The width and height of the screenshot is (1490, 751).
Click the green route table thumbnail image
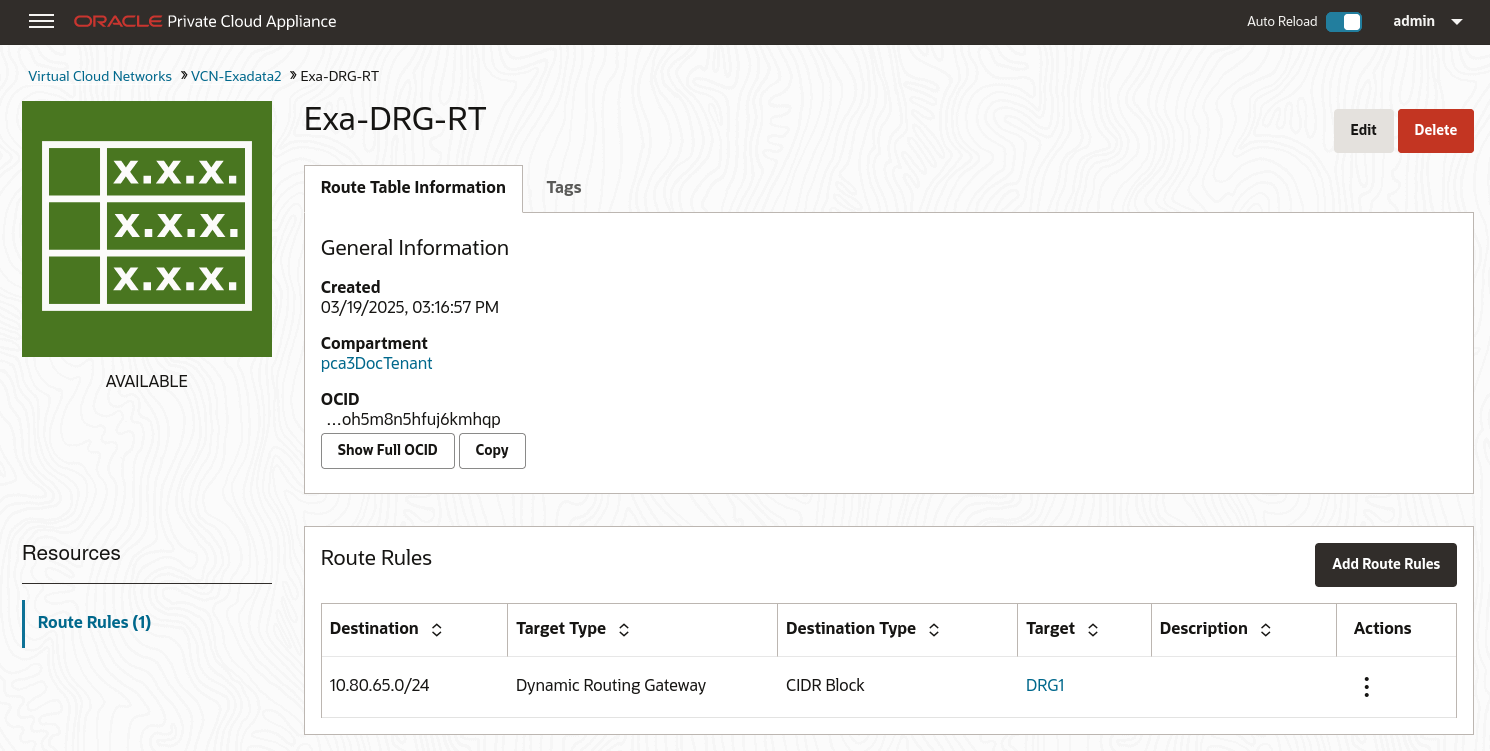146,228
